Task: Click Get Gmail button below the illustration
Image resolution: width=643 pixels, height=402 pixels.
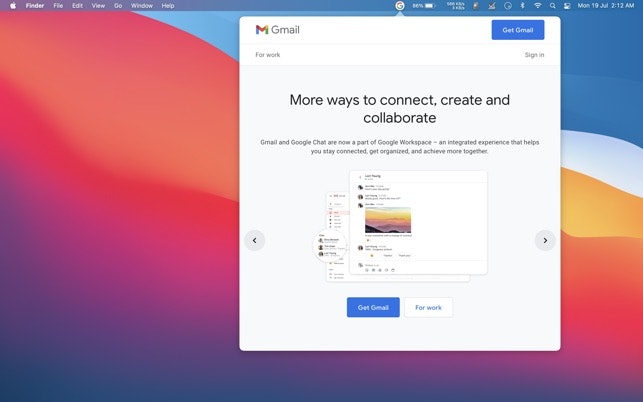Action: tap(373, 307)
